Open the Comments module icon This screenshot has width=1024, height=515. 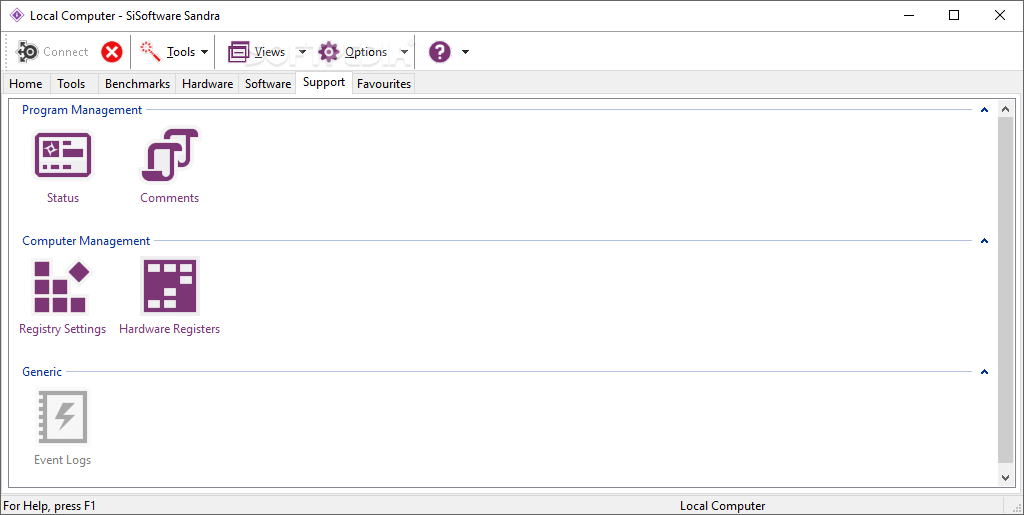tap(170, 155)
